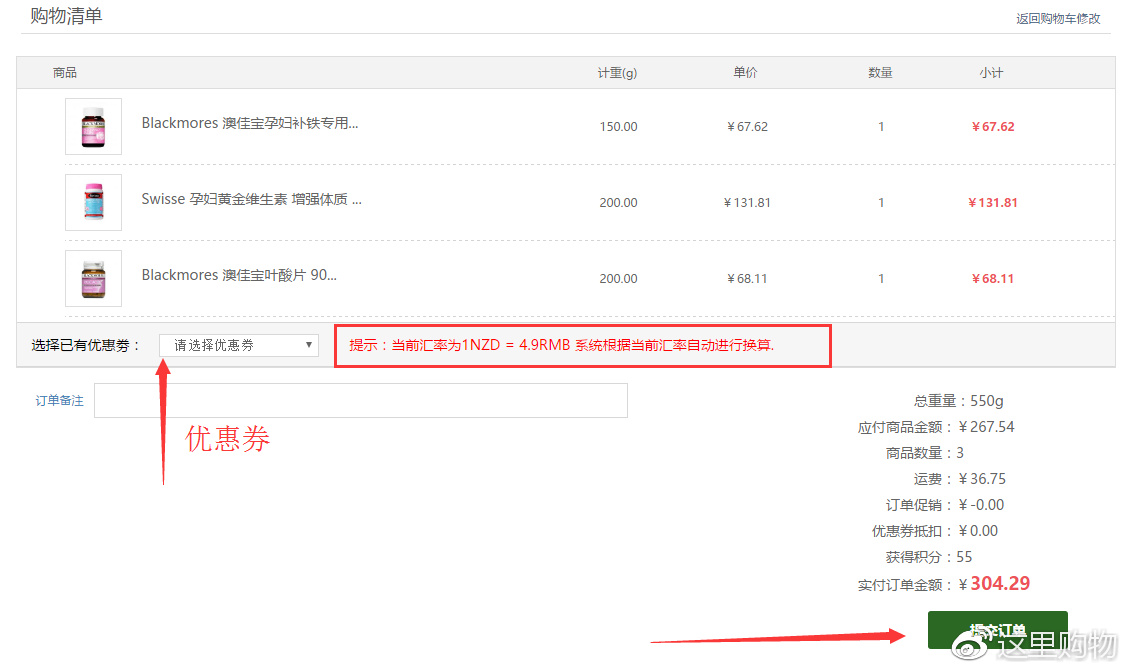The width and height of the screenshot is (1128, 672).
Task: Click the red exchange rate notice text
Action: [x=562, y=346]
